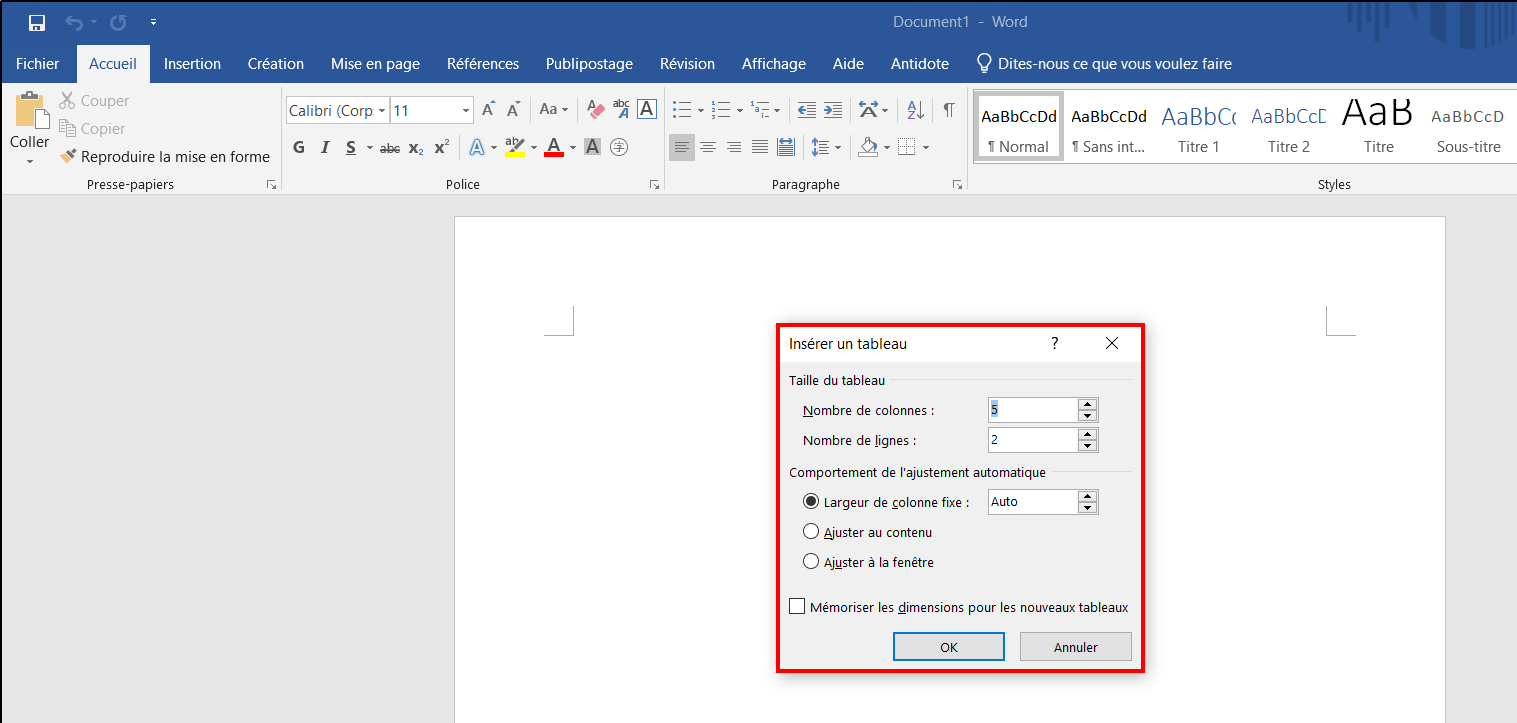Click Annuler in the table dialog
1517x723 pixels.
(x=1076, y=647)
